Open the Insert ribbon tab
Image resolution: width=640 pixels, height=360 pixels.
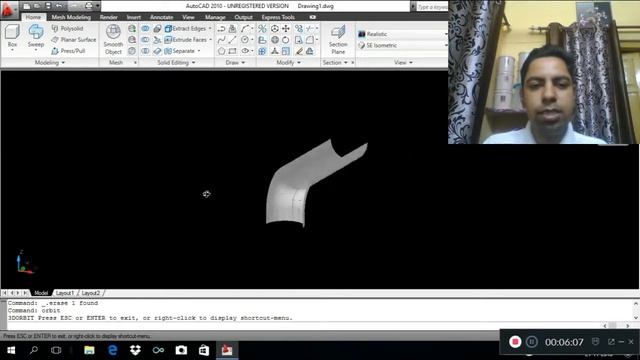133,17
